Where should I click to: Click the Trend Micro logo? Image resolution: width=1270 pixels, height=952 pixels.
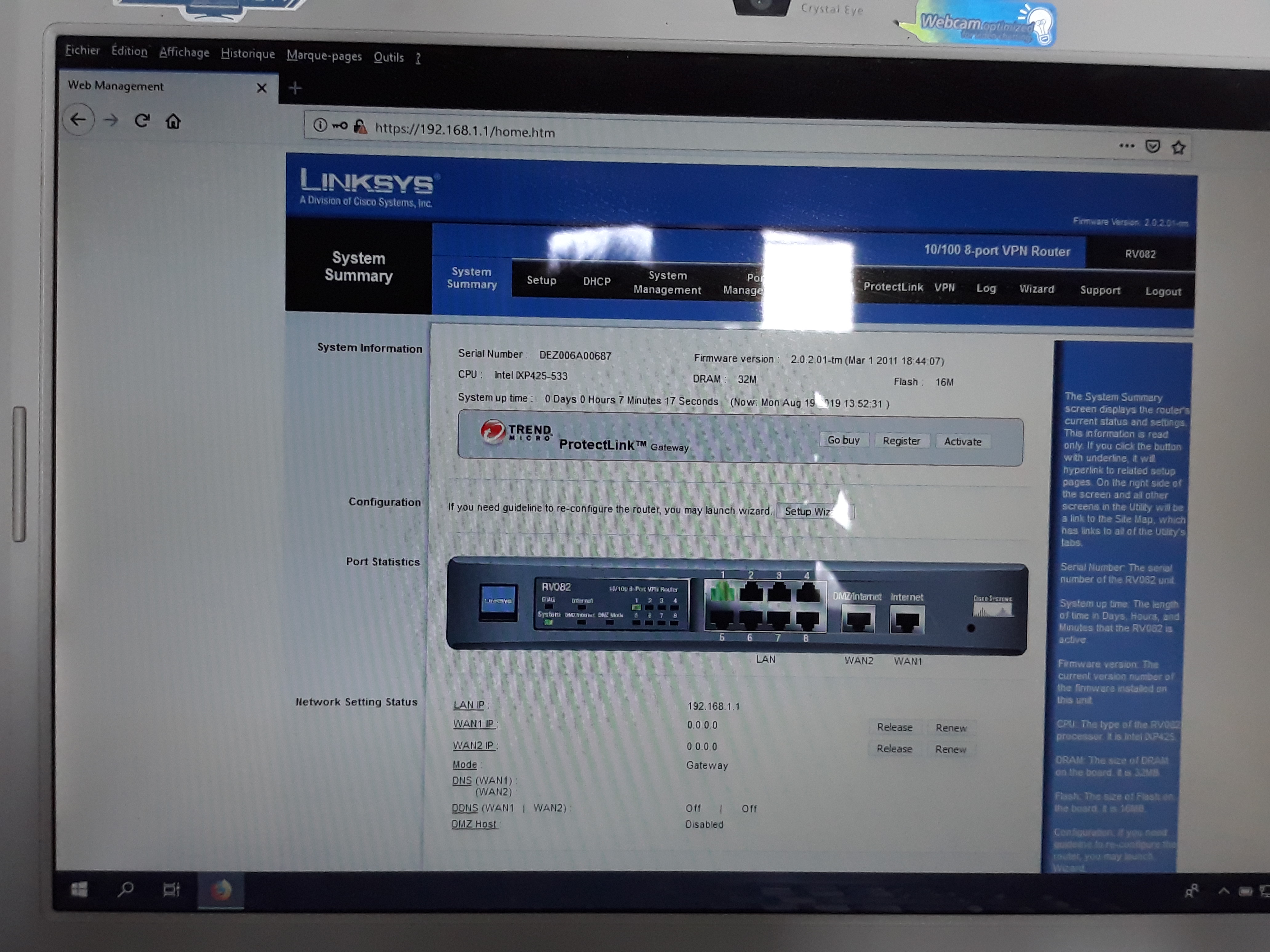[516, 433]
